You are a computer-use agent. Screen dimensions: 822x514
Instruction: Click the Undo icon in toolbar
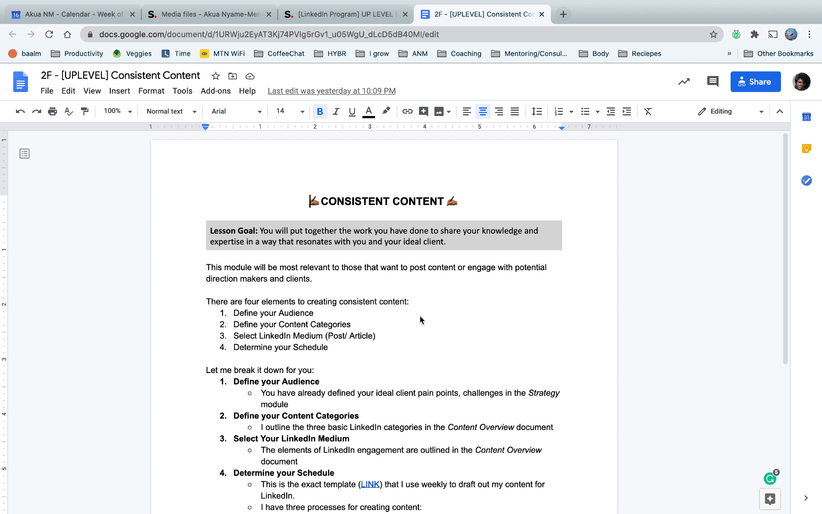(20, 111)
